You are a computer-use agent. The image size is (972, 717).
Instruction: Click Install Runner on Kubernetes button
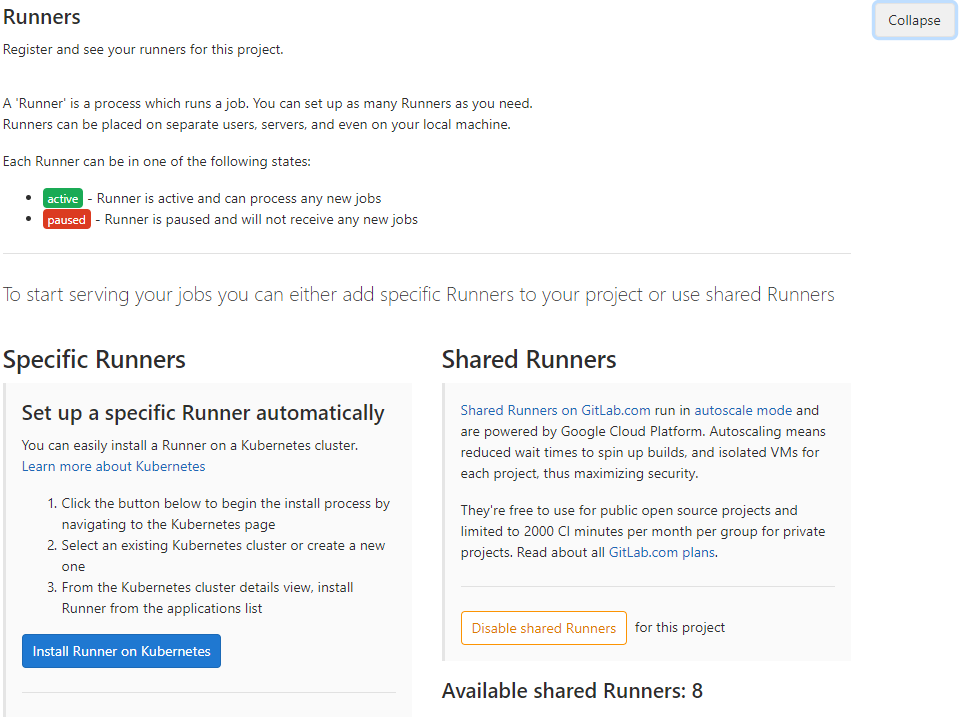(122, 651)
